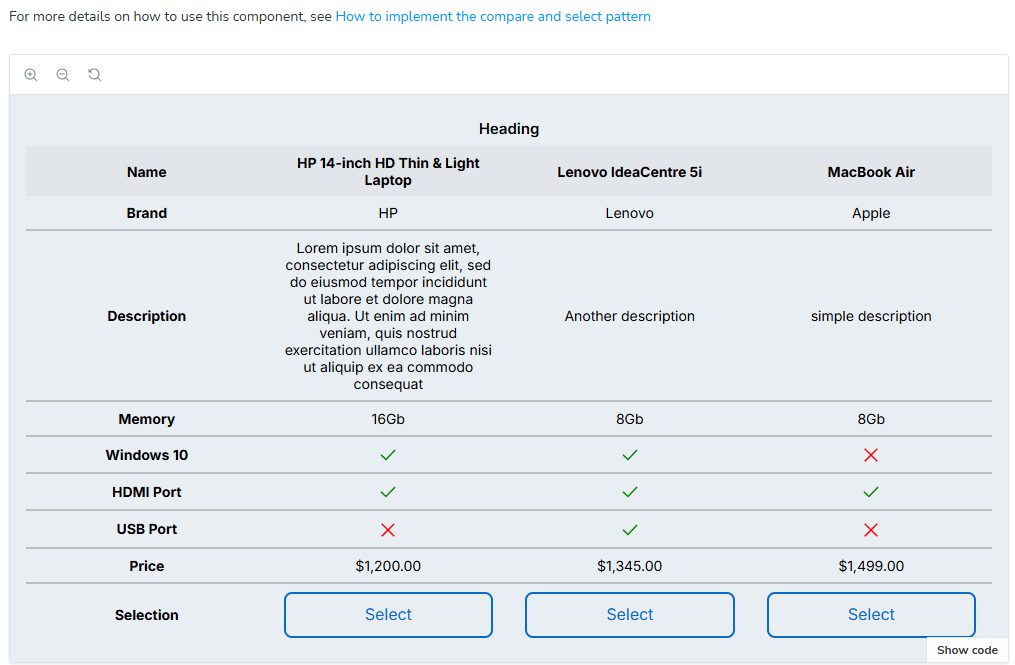Click the 'Windows 10' row label
Image resolution: width=1015 pixels, height=665 pixels.
tap(146, 455)
